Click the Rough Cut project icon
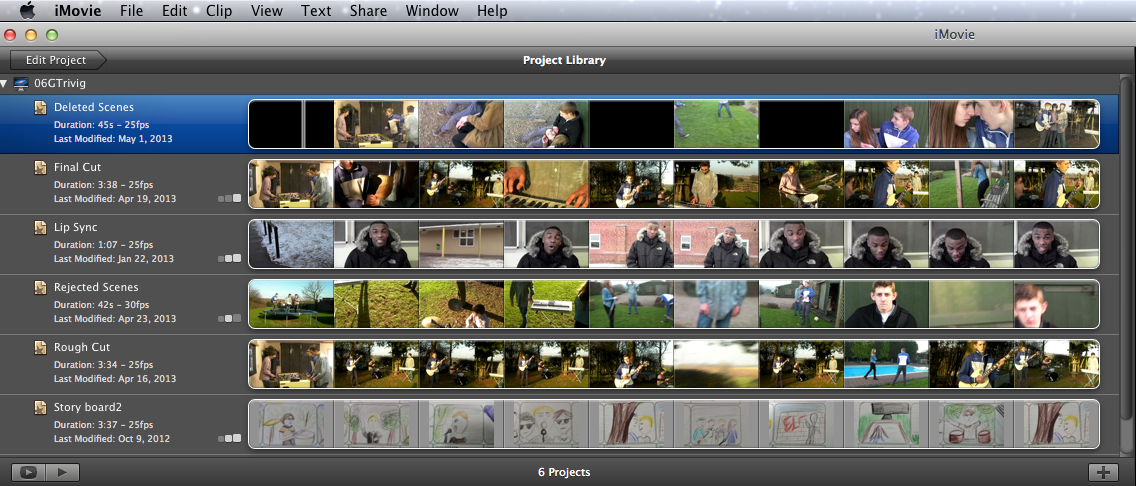Screen dimensions: 1136x486 (x=41, y=348)
